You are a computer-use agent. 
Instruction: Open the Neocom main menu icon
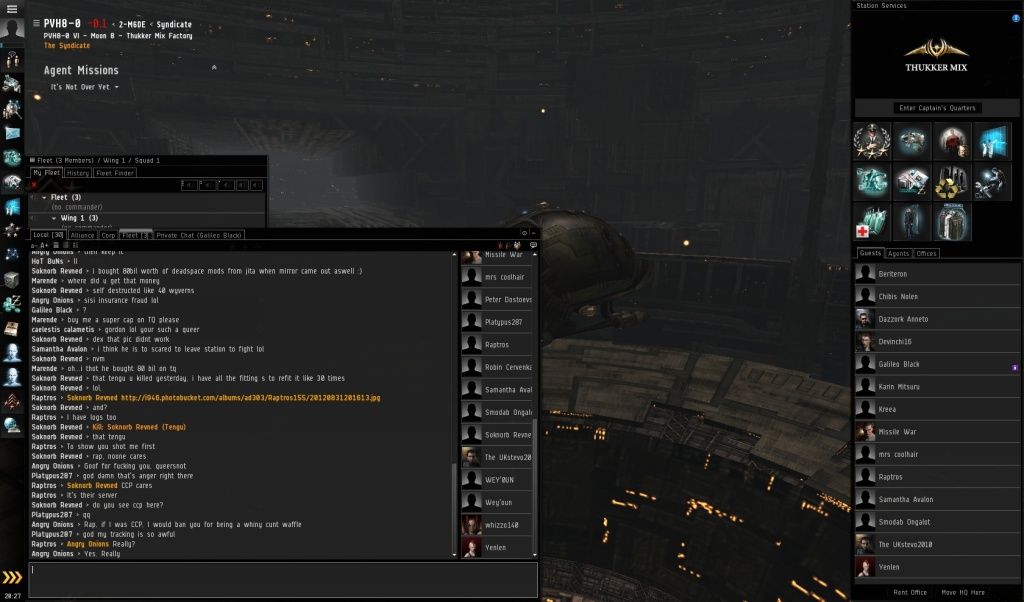(12, 8)
